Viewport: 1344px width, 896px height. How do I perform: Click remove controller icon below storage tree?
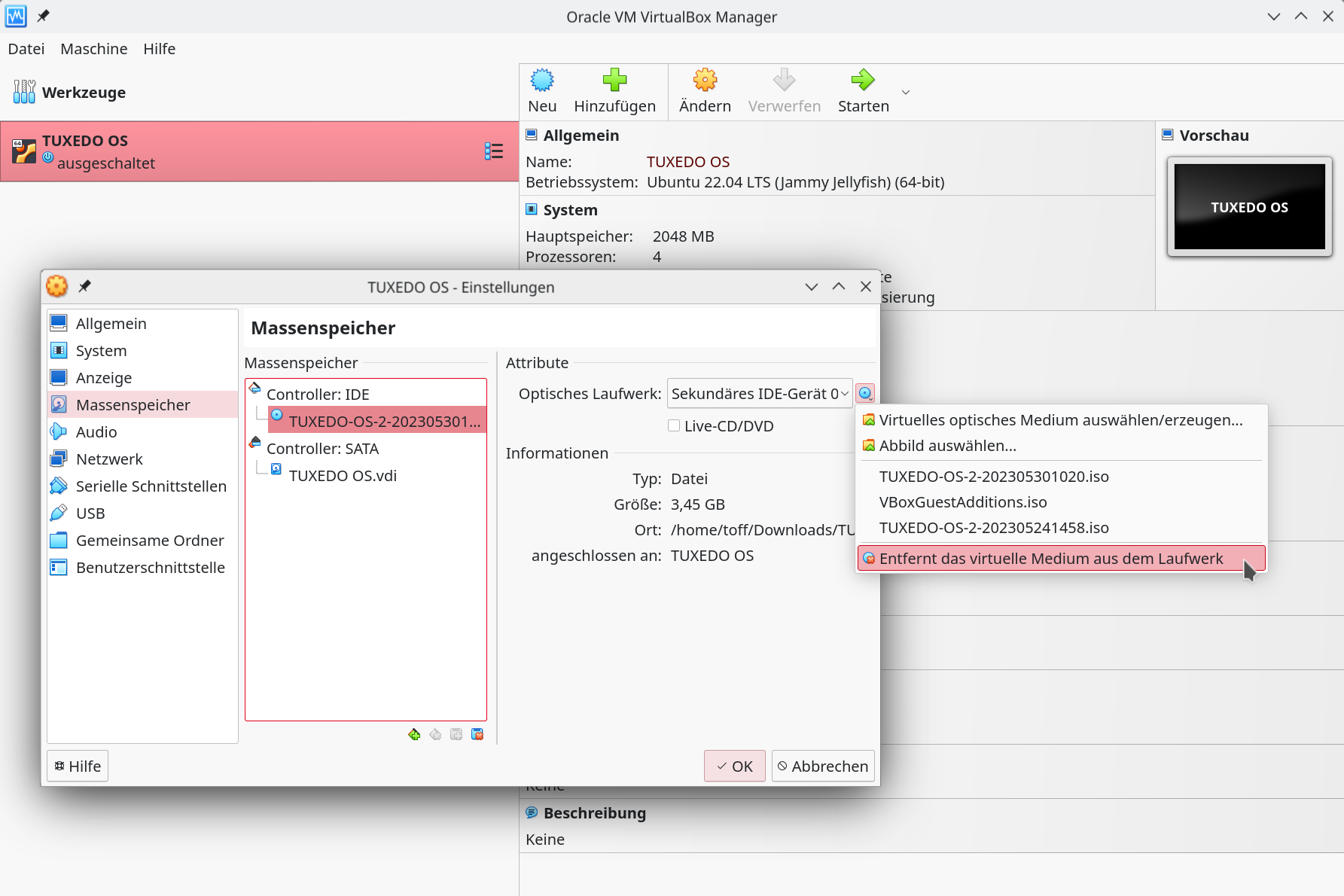pos(435,734)
